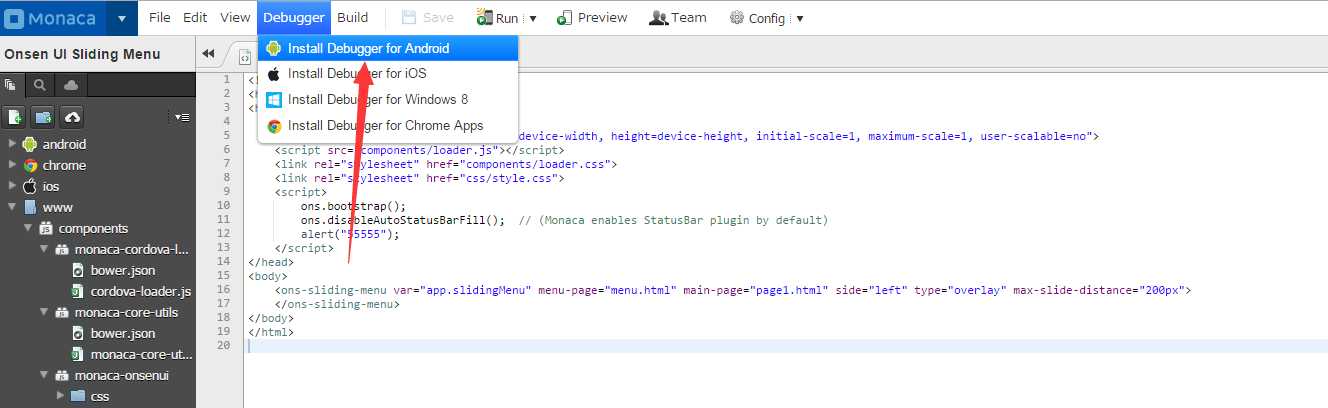
Task: Open the Team panel
Action: click(x=677, y=18)
